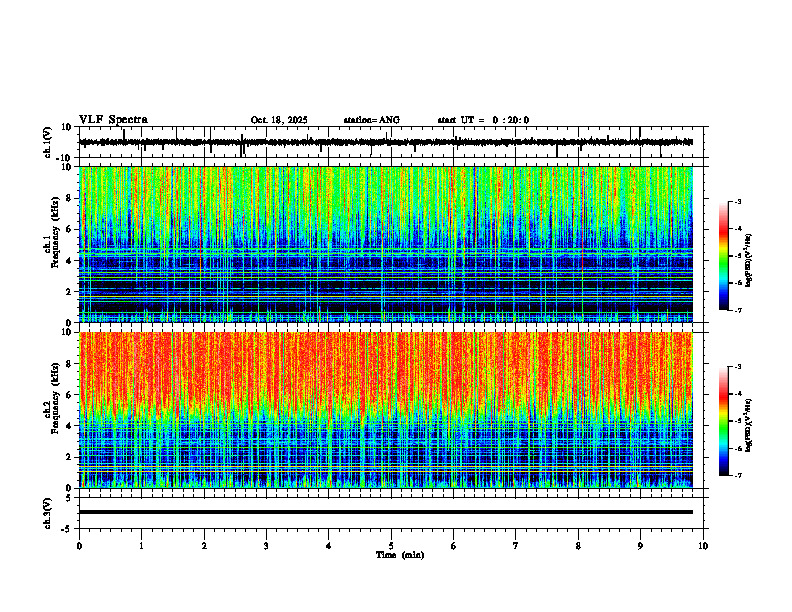Click the "-7" tick on ch.2 color bar
The width and height of the screenshot is (792, 612).
pos(737,476)
